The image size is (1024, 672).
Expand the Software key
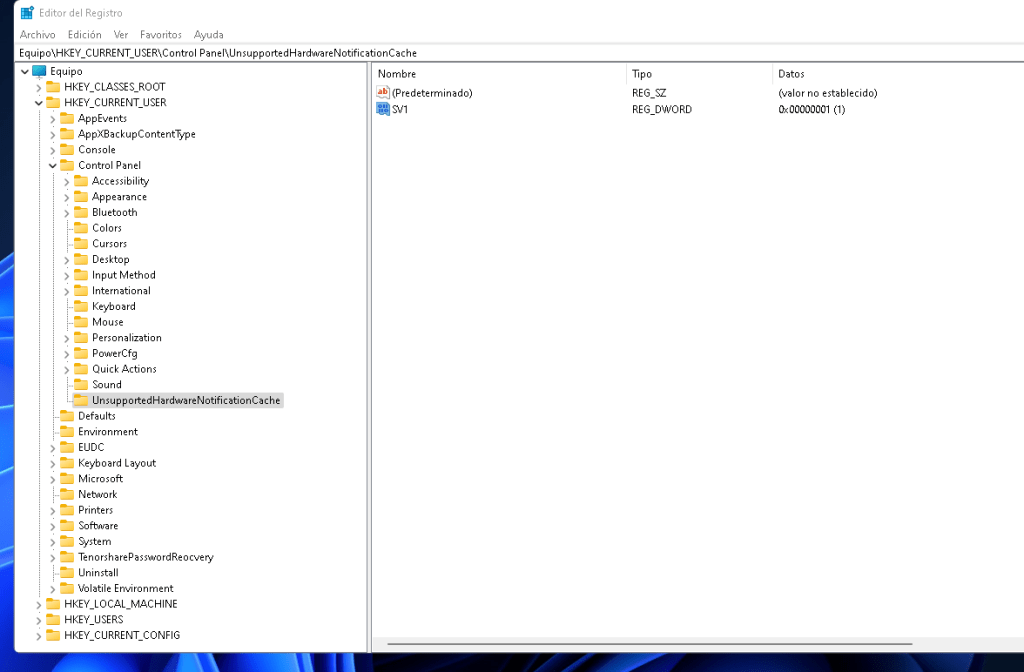53,526
